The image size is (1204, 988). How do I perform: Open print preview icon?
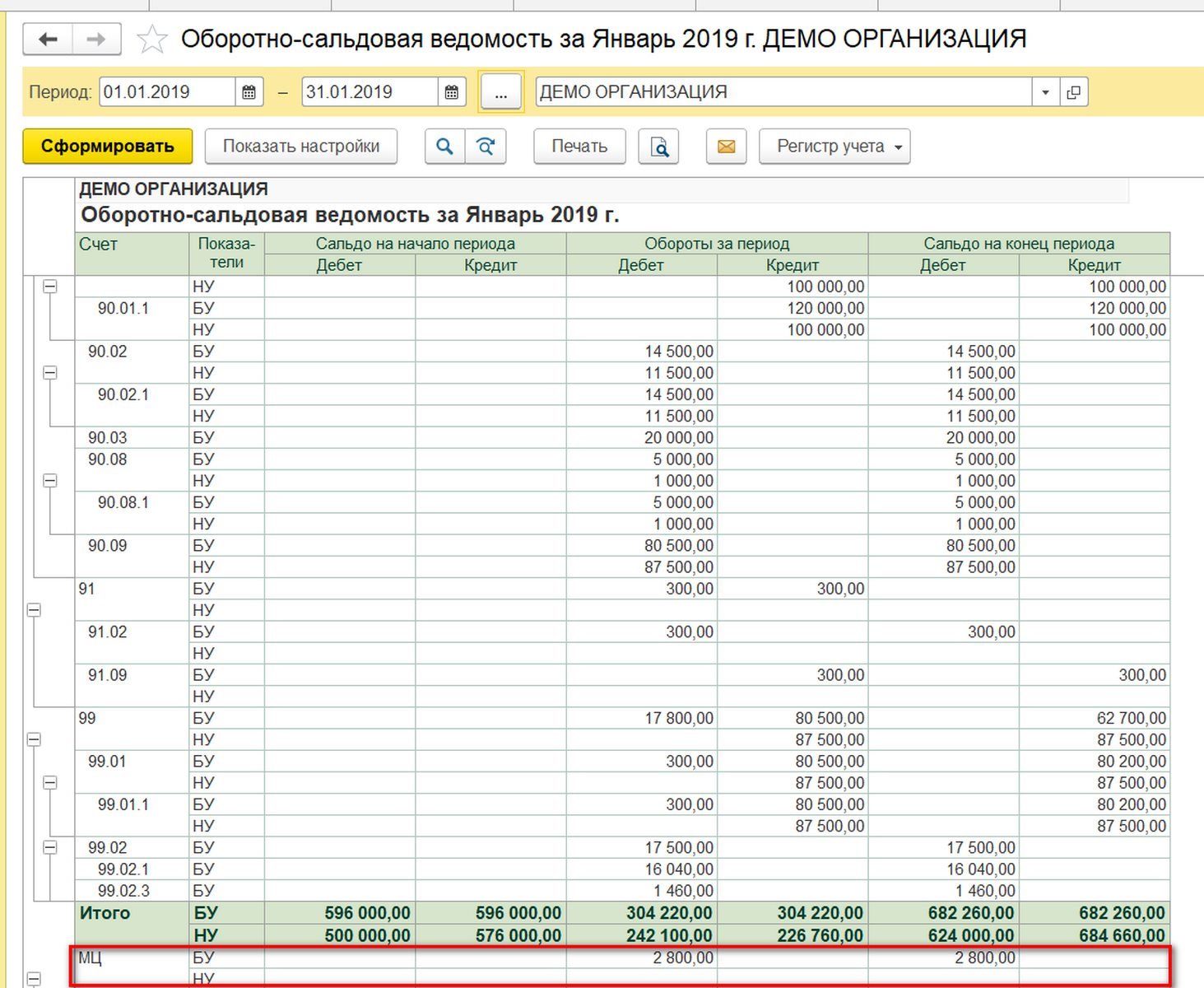(658, 147)
